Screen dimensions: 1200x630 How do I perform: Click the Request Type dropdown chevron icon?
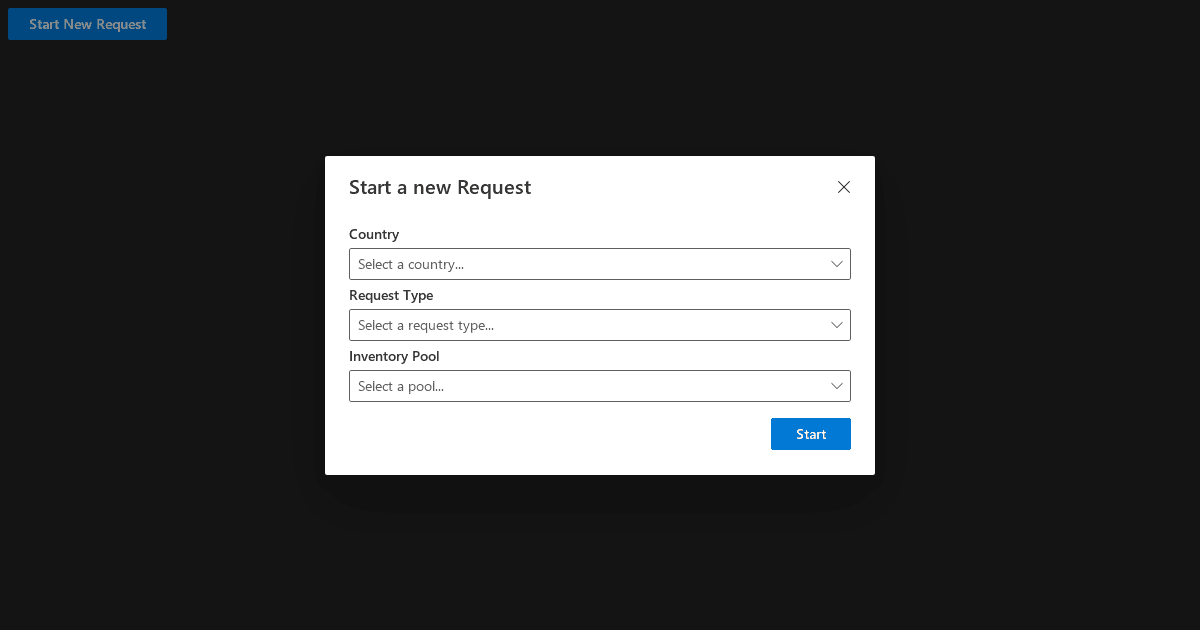click(x=837, y=325)
